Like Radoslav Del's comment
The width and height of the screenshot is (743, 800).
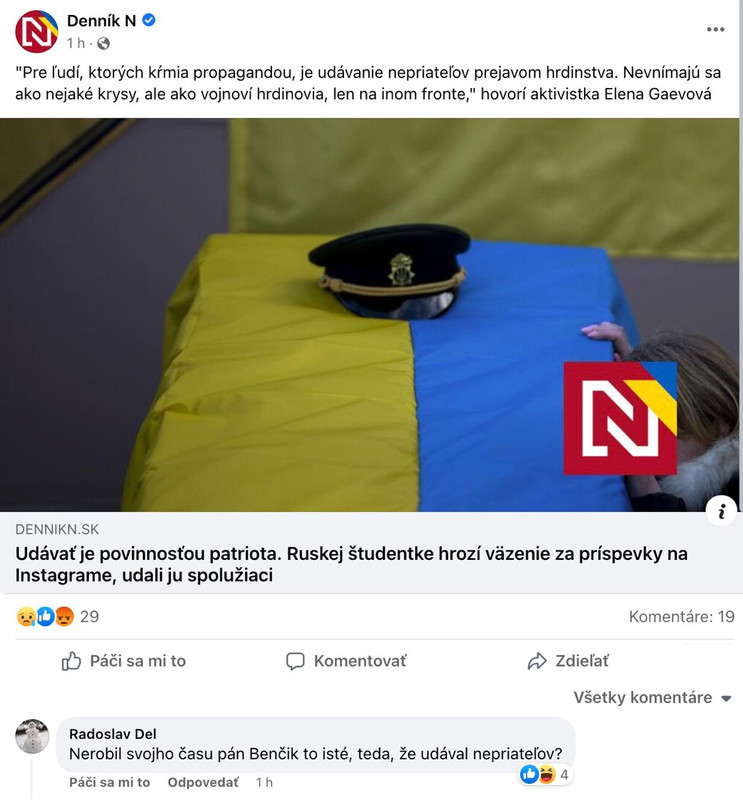pos(110,782)
